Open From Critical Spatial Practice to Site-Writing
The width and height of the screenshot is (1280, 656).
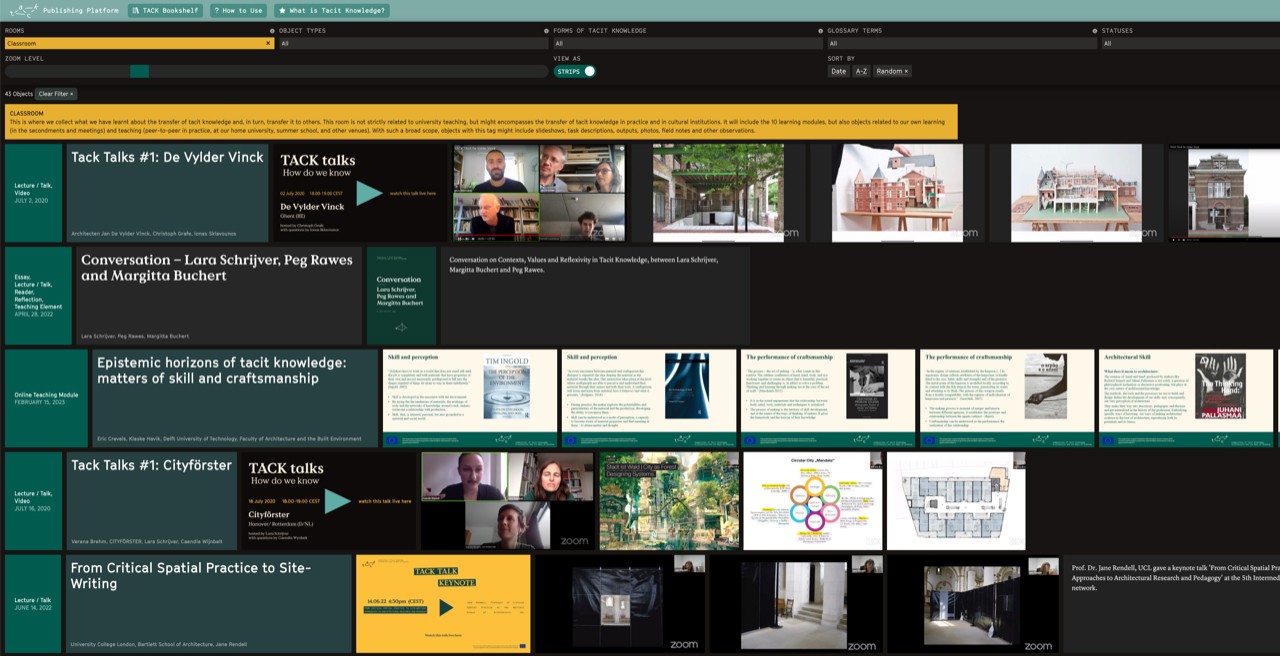191,575
